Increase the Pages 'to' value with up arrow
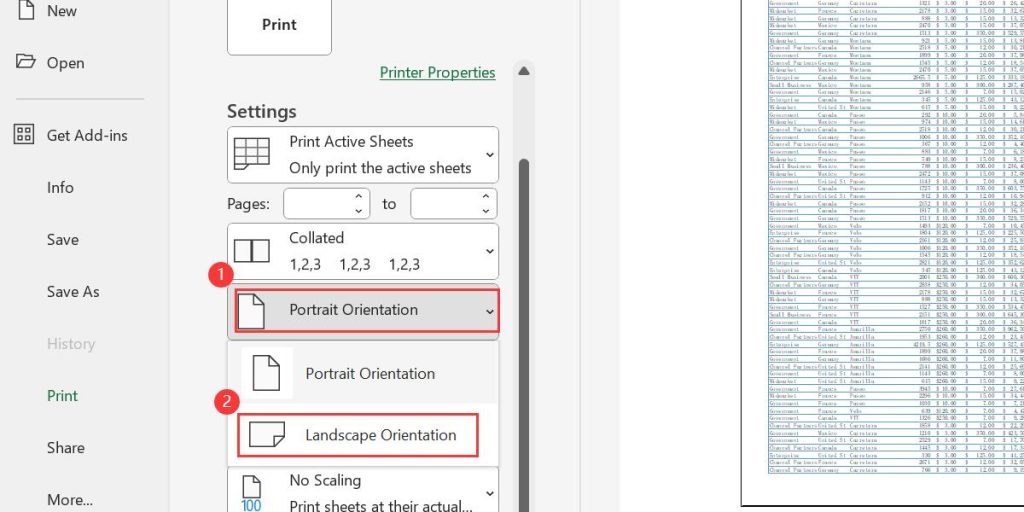1024x512 pixels. click(486, 197)
